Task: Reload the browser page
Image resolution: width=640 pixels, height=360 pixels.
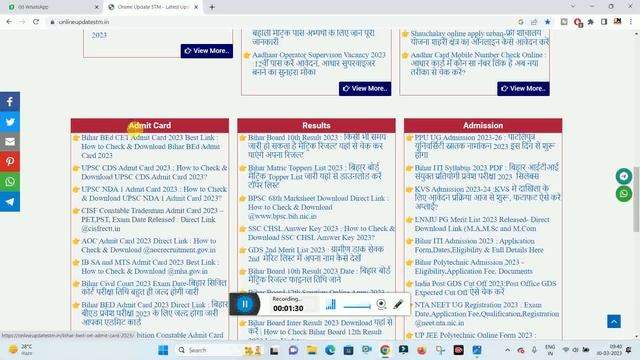Action: (36, 22)
